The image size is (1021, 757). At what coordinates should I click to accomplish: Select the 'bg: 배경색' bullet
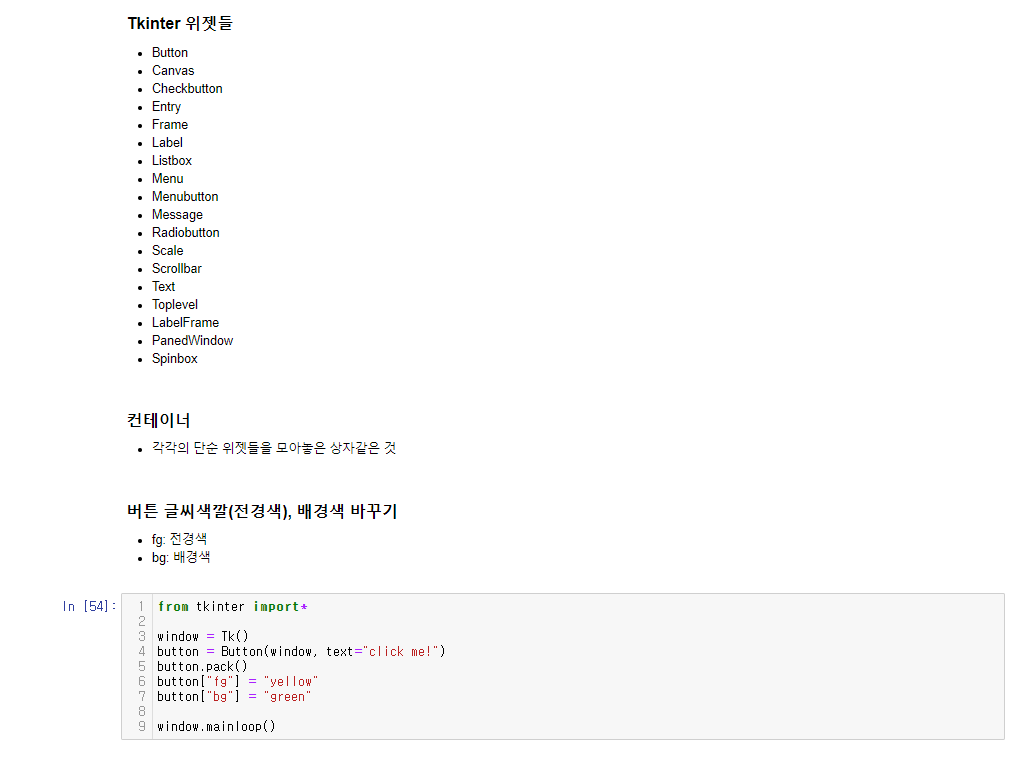click(181, 557)
